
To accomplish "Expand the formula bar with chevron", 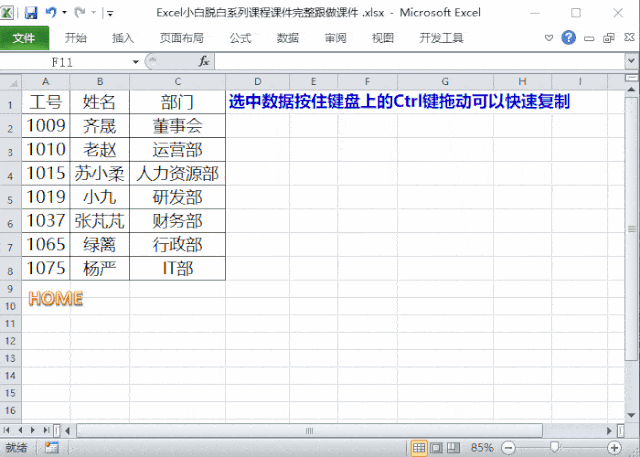I will pos(631,61).
